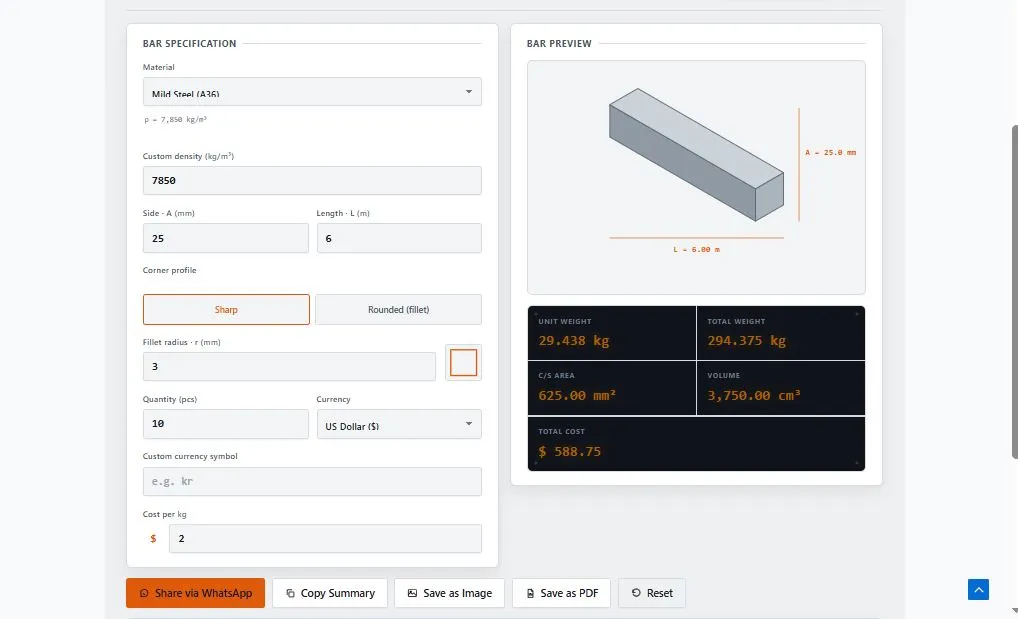Click the Fillet radius input field

point(289,366)
